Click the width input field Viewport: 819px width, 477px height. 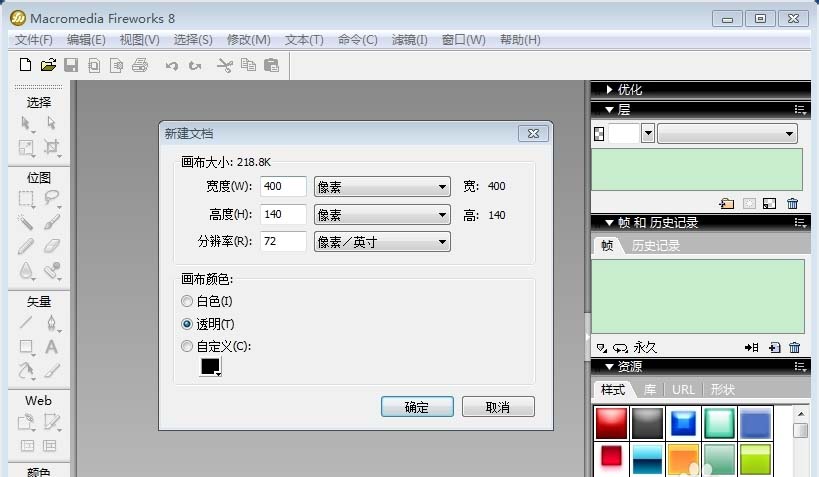click(283, 186)
